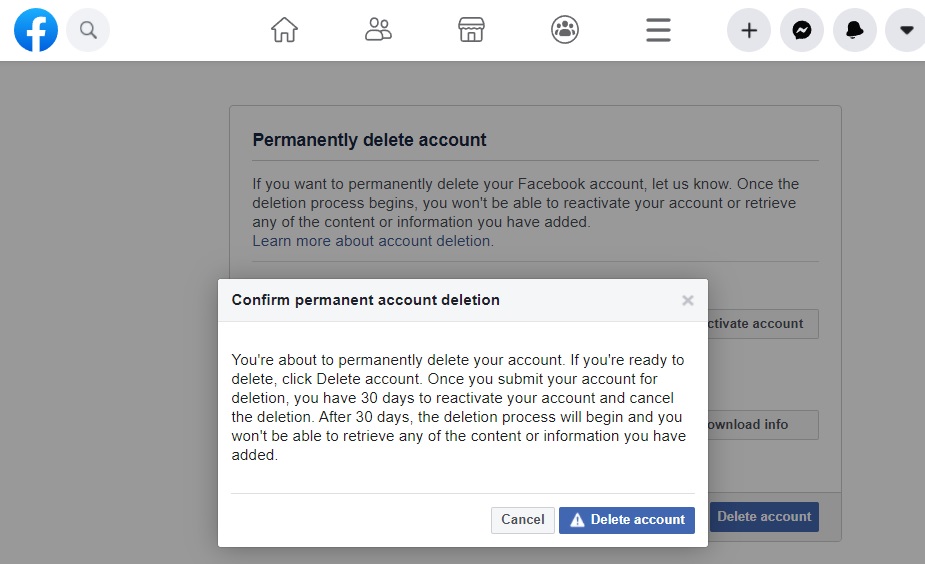Click the partially hidden Download info button
Screen dimensions: 925x564
click(x=763, y=425)
